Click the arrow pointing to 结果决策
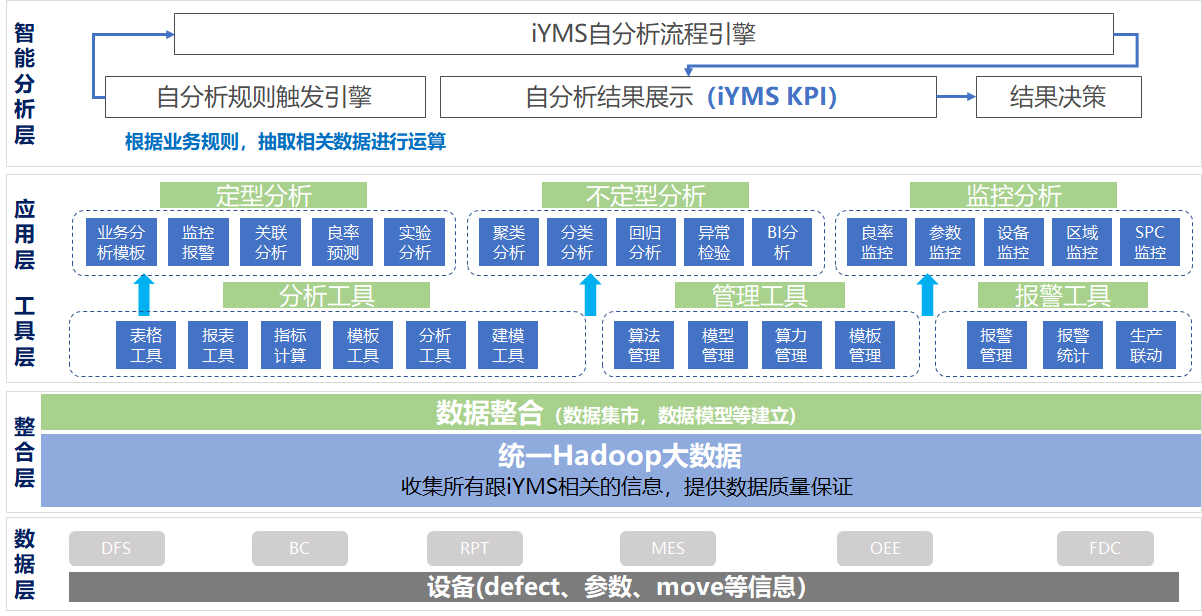The image size is (1202, 616). (x=956, y=97)
